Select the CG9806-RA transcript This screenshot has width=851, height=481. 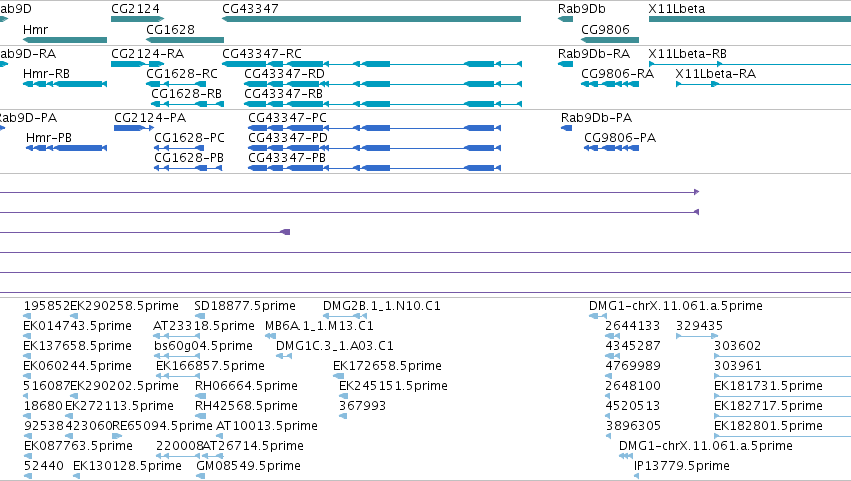pyautogui.click(x=618, y=73)
